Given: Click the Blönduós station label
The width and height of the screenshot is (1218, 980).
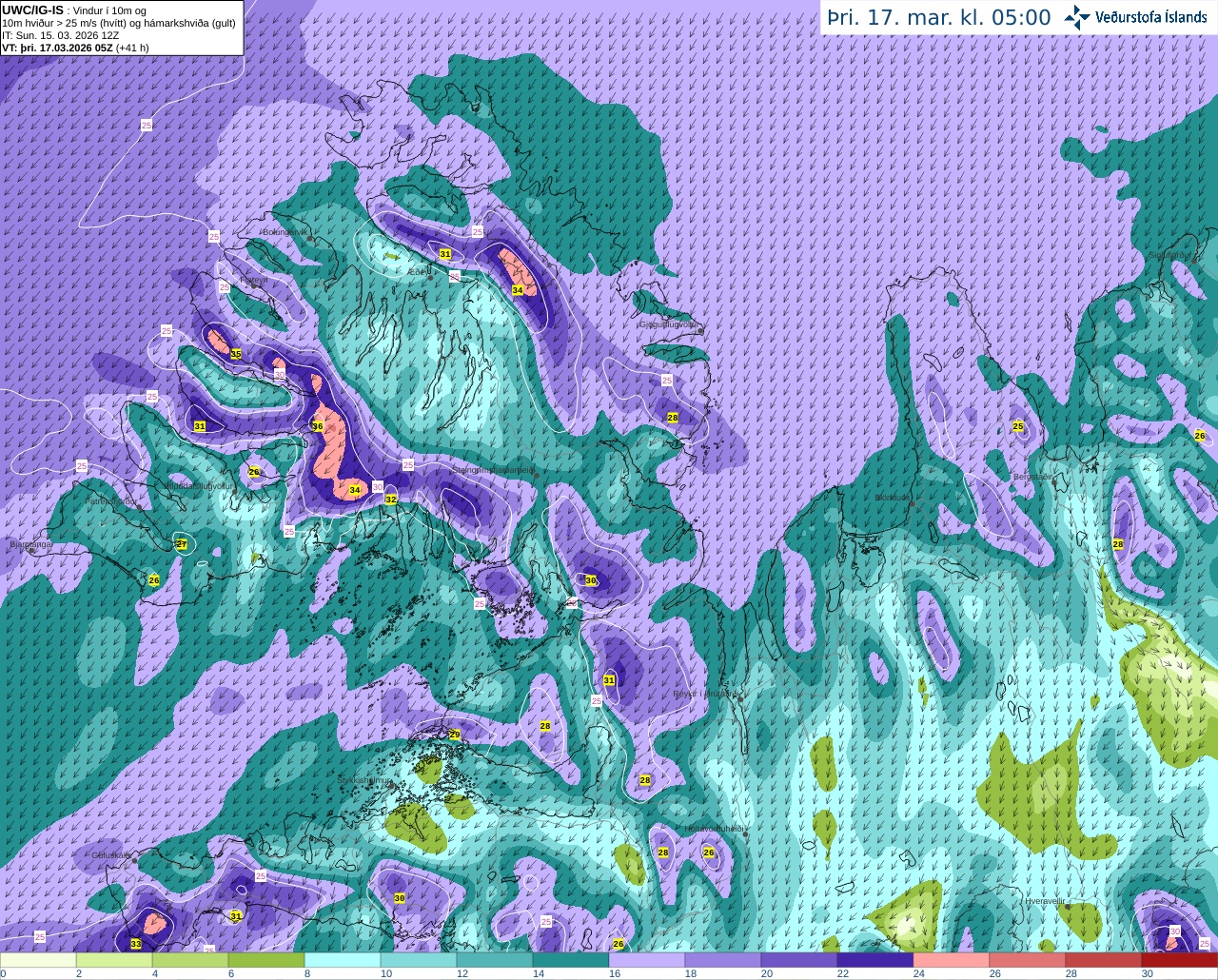Looking at the screenshot, I should pos(894,497).
